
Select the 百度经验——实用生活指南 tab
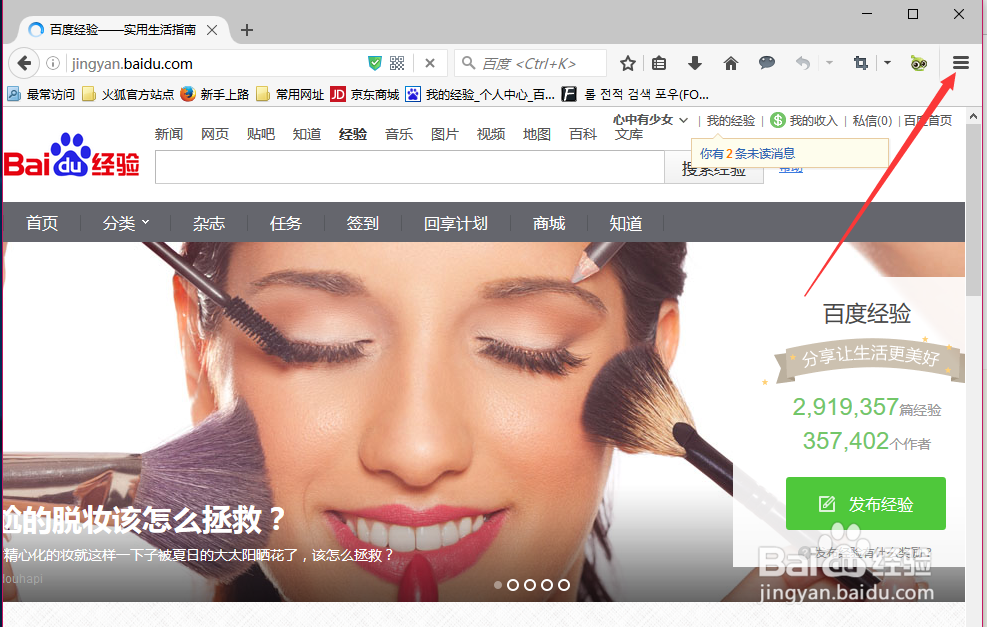pos(123,30)
